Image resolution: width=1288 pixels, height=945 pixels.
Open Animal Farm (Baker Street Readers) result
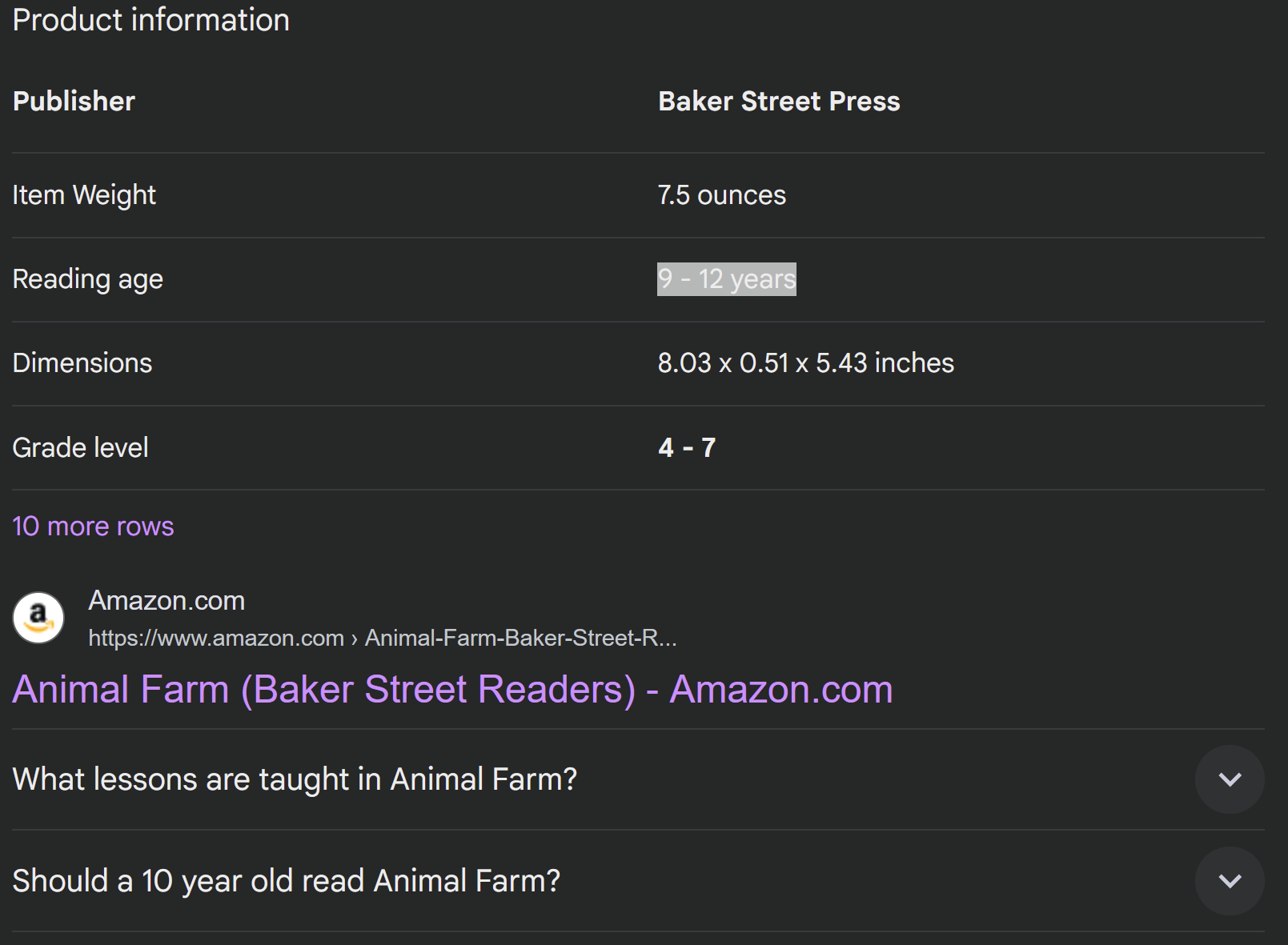452,689
